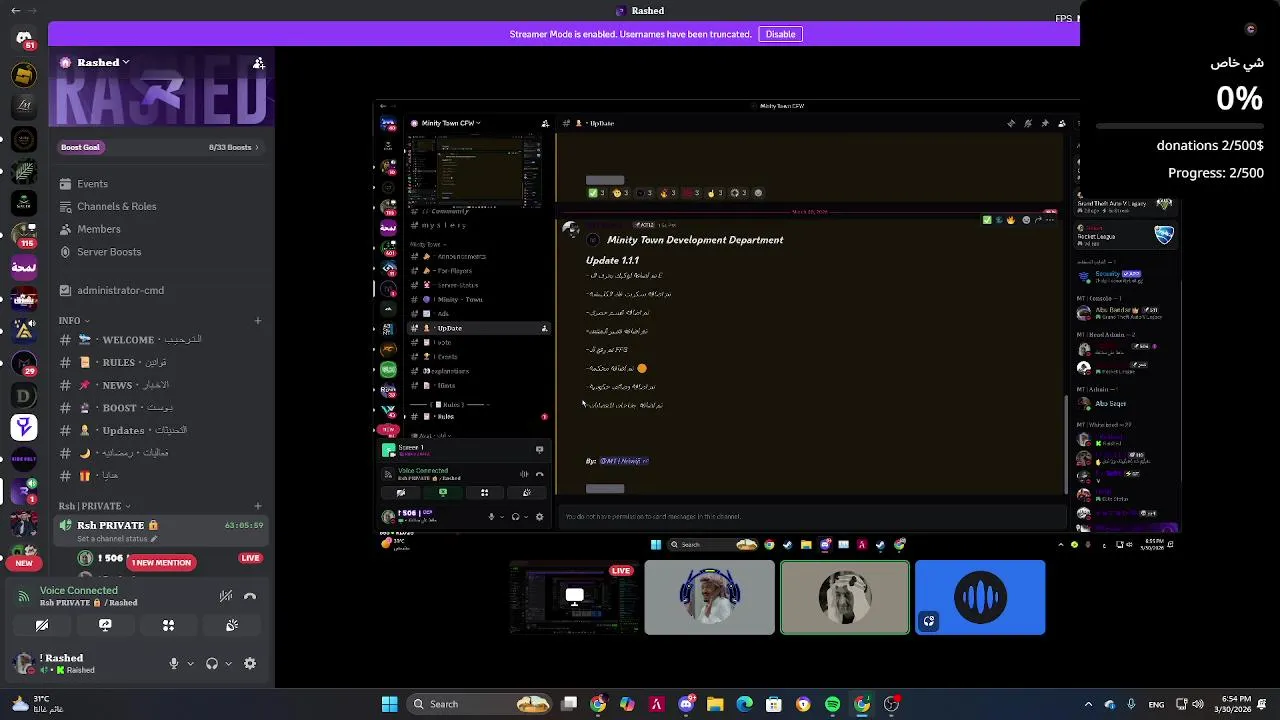This screenshot has width=1280, height=720.
Task: Disconnect from voice with the hang-up icon
Action: pyautogui.click(x=250, y=596)
